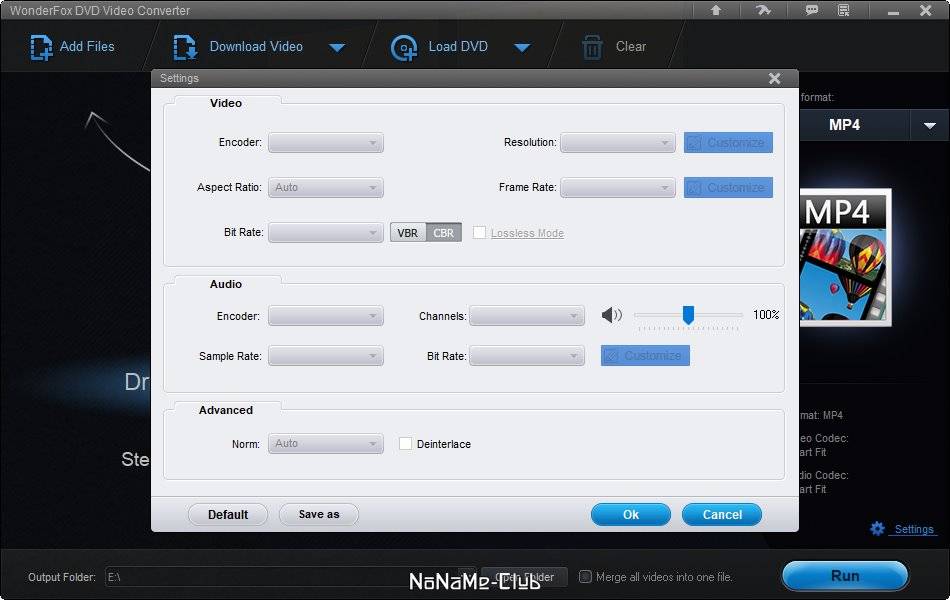Select CBR bit rate mode
Image resolution: width=950 pixels, height=600 pixels.
click(x=443, y=233)
